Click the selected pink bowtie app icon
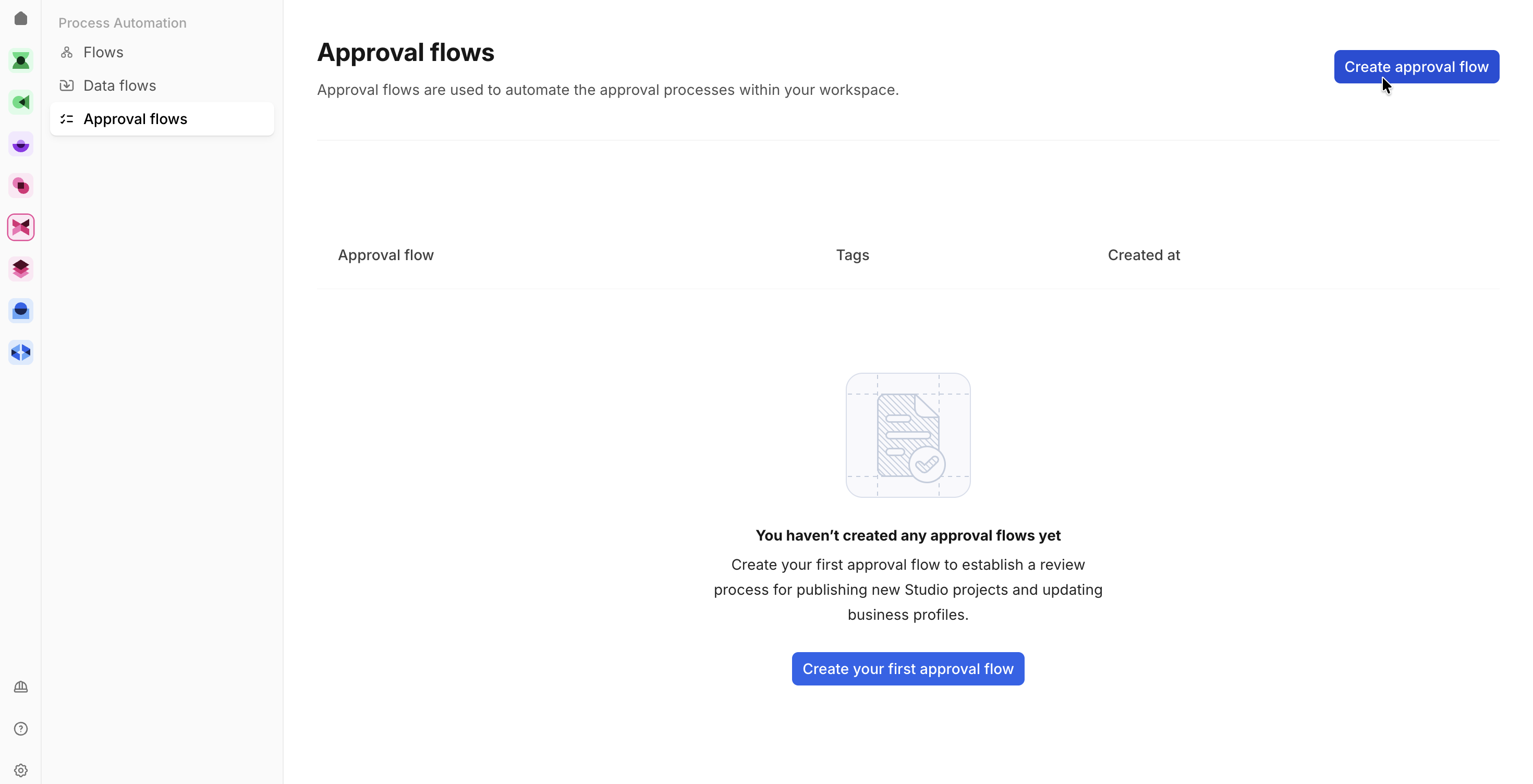The image size is (1533, 784). [21, 227]
